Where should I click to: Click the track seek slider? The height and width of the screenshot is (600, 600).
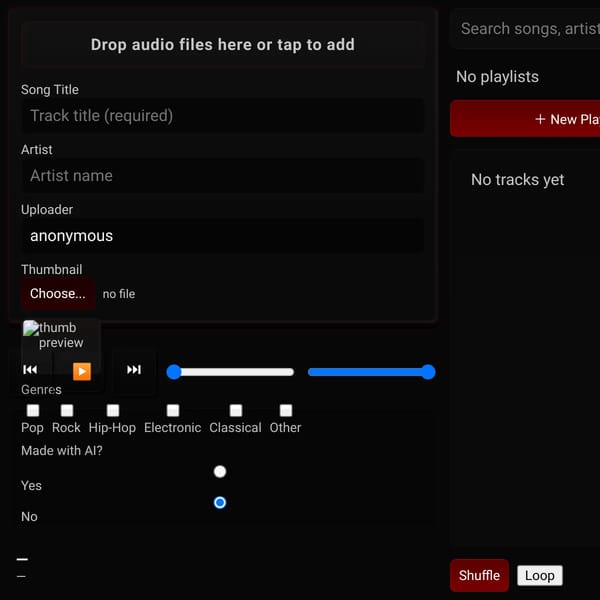(230, 372)
